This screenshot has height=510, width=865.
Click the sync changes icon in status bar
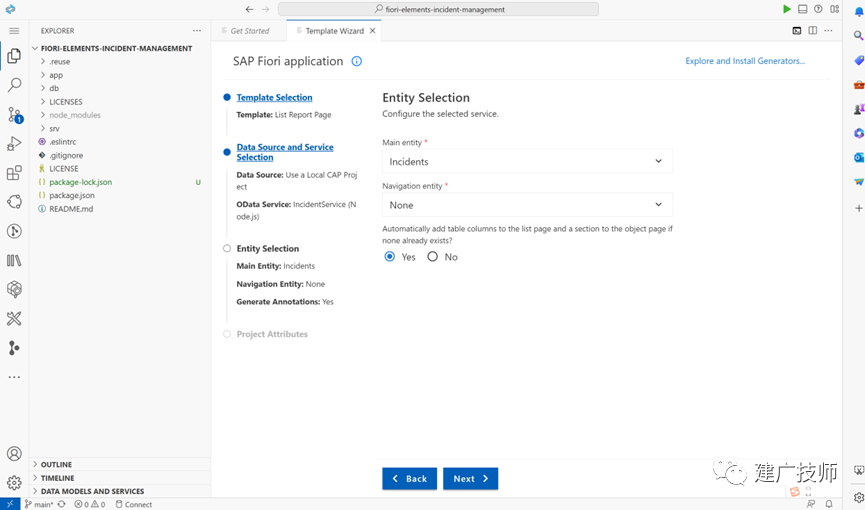coord(62,504)
